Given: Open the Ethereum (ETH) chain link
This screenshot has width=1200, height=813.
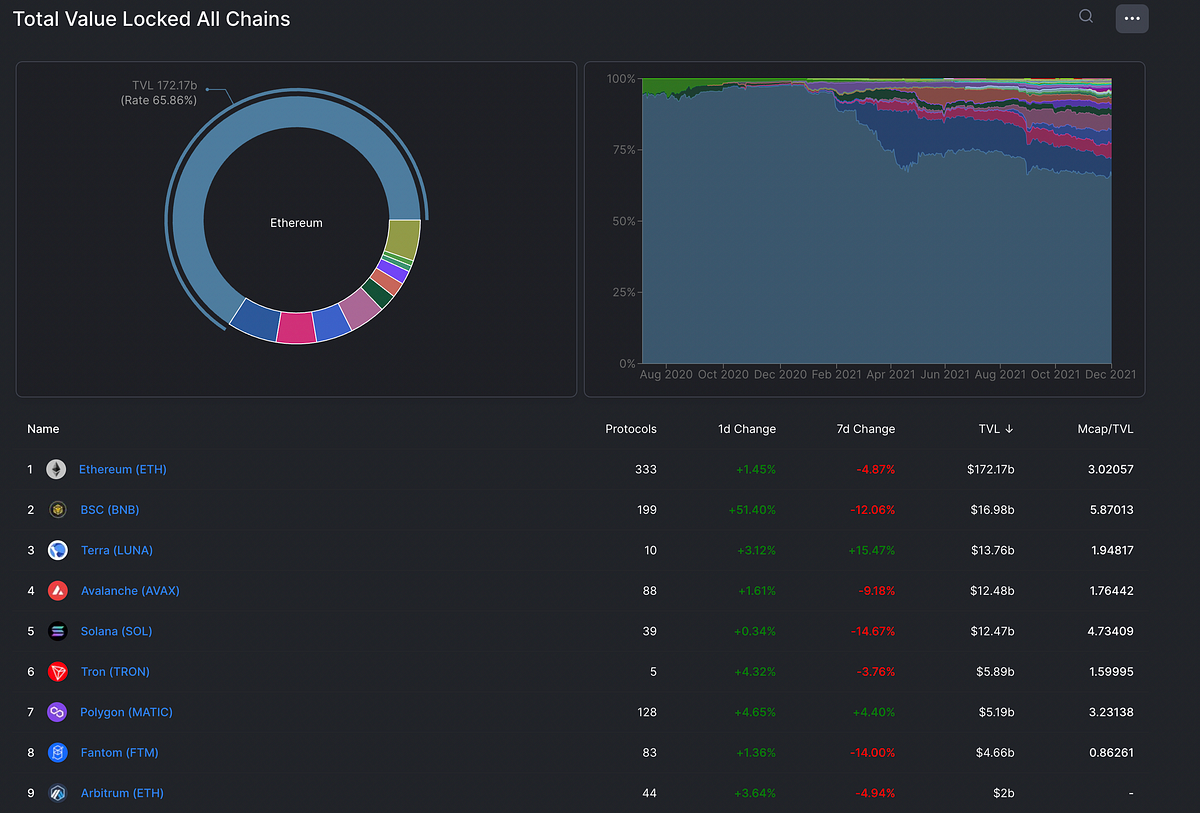Looking at the screenshot, I should tap(123, 469).
